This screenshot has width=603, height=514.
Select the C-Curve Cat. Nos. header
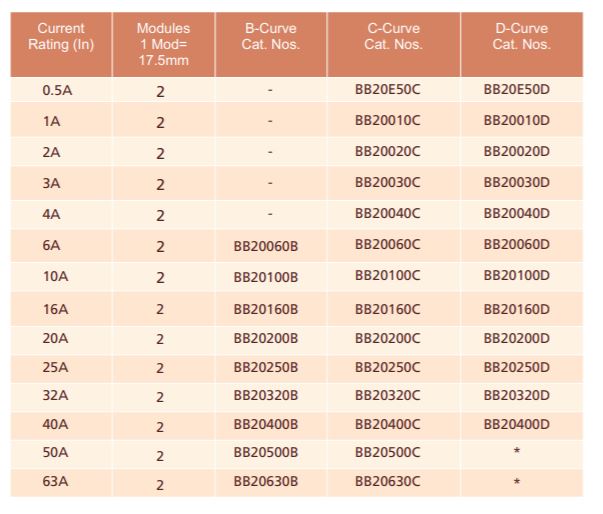pyautogui.click(x=393, y=36)
